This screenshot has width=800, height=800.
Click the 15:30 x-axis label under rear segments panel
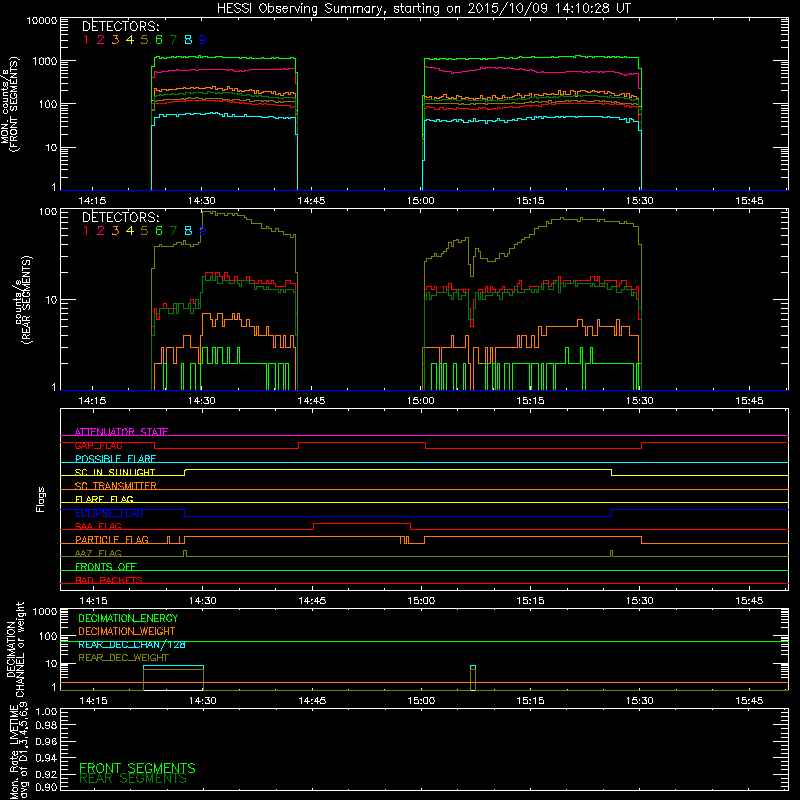[x=639, y=401]
